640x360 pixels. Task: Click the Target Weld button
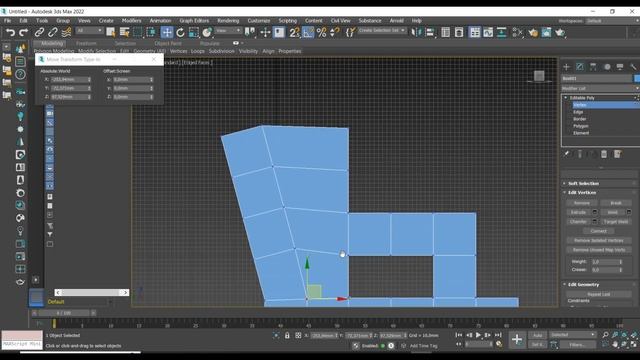pyautogui.click(x=616, y=222)
